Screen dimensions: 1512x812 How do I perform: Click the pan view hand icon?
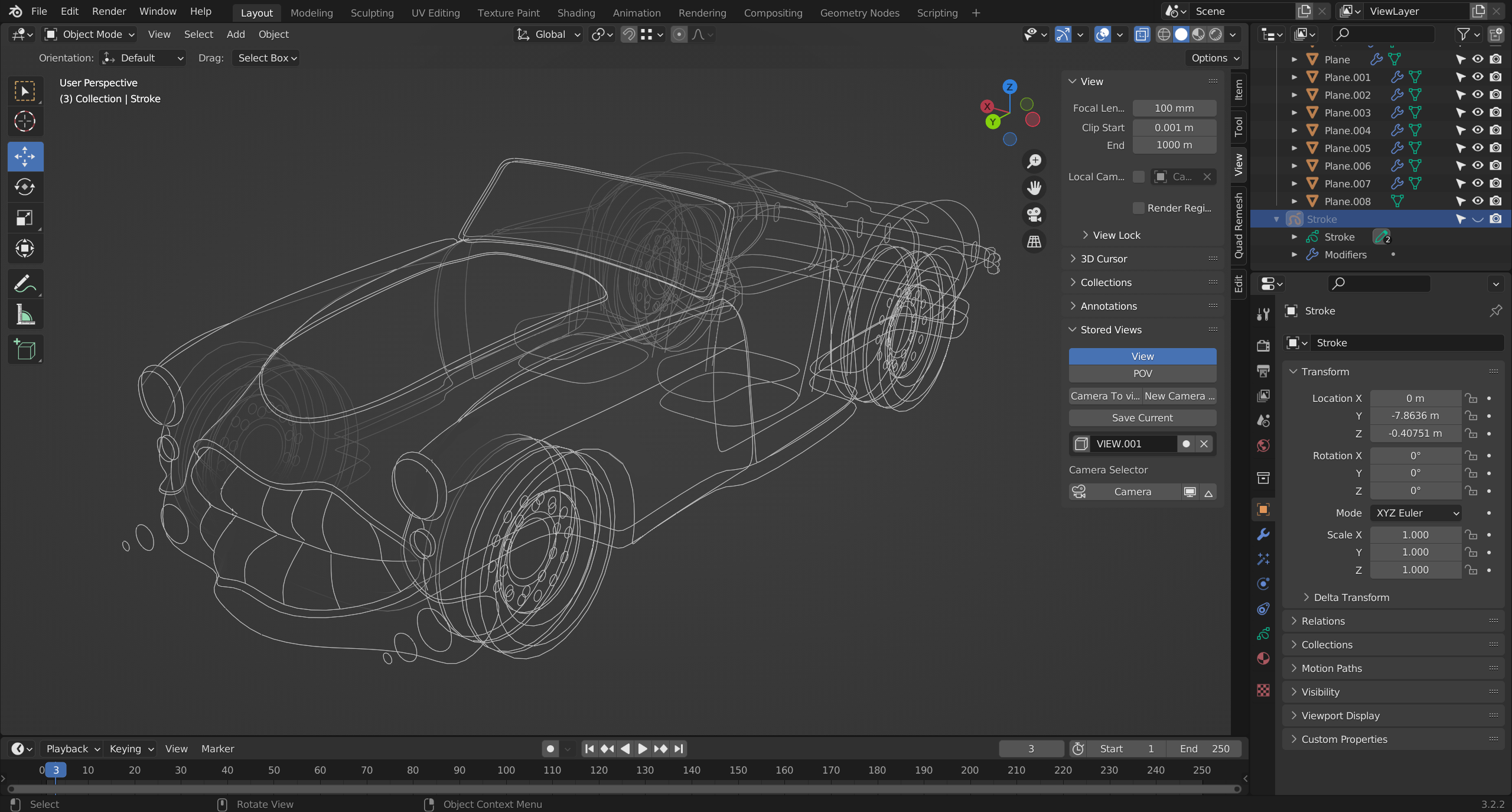(1034, 188)
